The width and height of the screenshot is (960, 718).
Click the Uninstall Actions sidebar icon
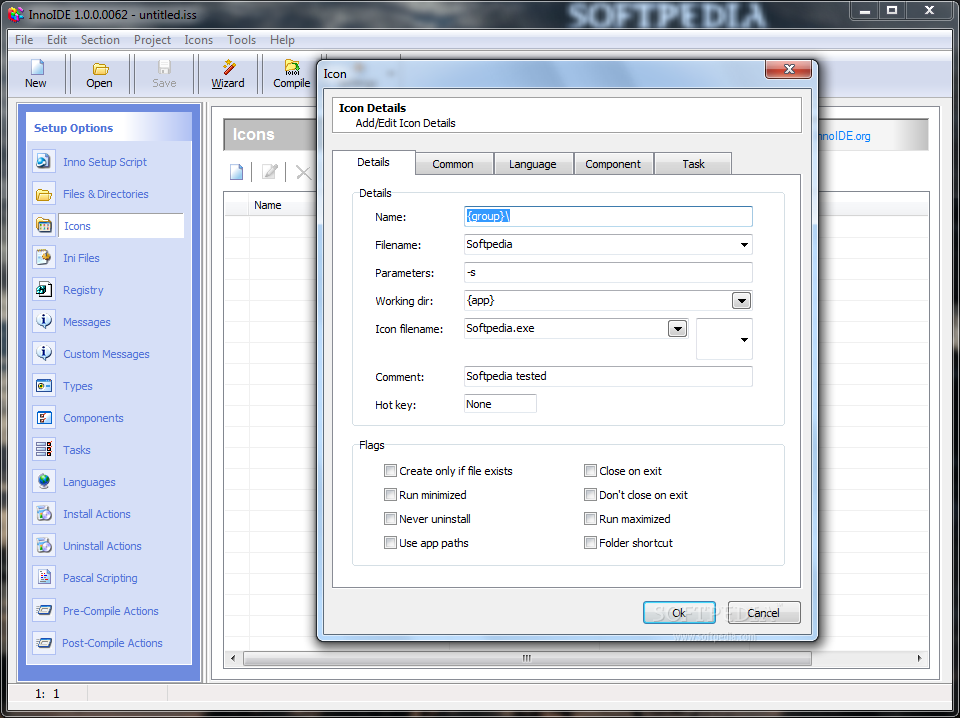43,545
